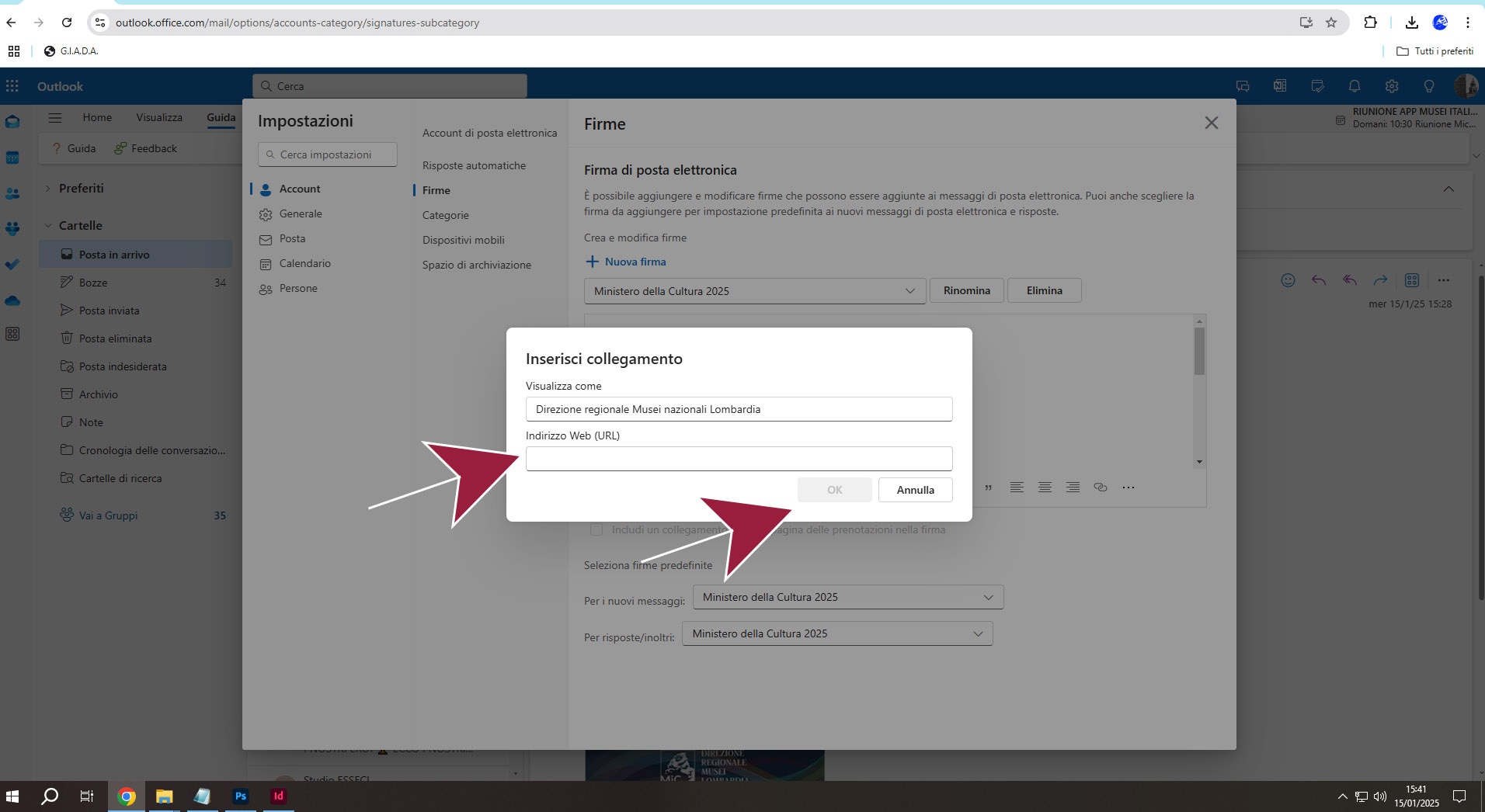
Task: Open the 'Per i nuovi messaggi' signature dropdown
Action: tap(848, 597)
